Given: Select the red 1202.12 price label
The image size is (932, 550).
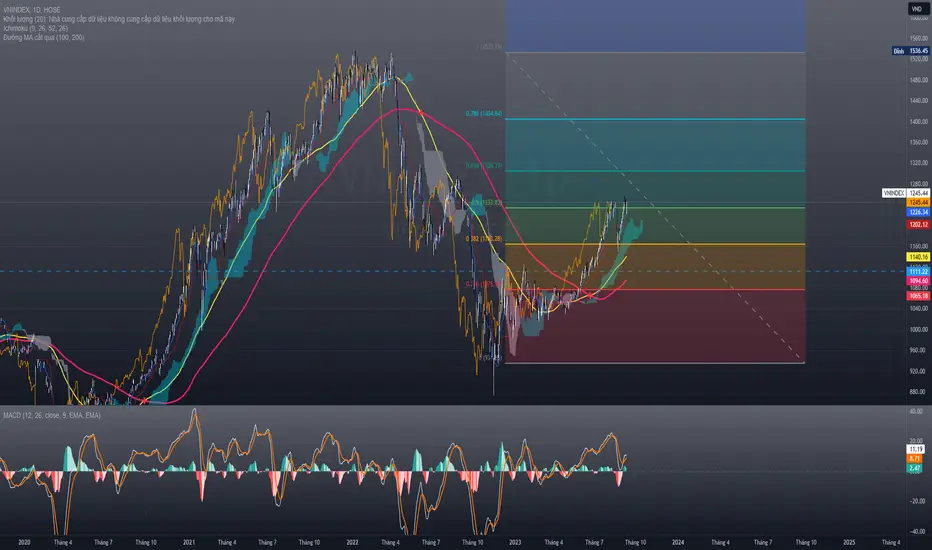Looking at the screenshot, I should click(x=918, y=225).
